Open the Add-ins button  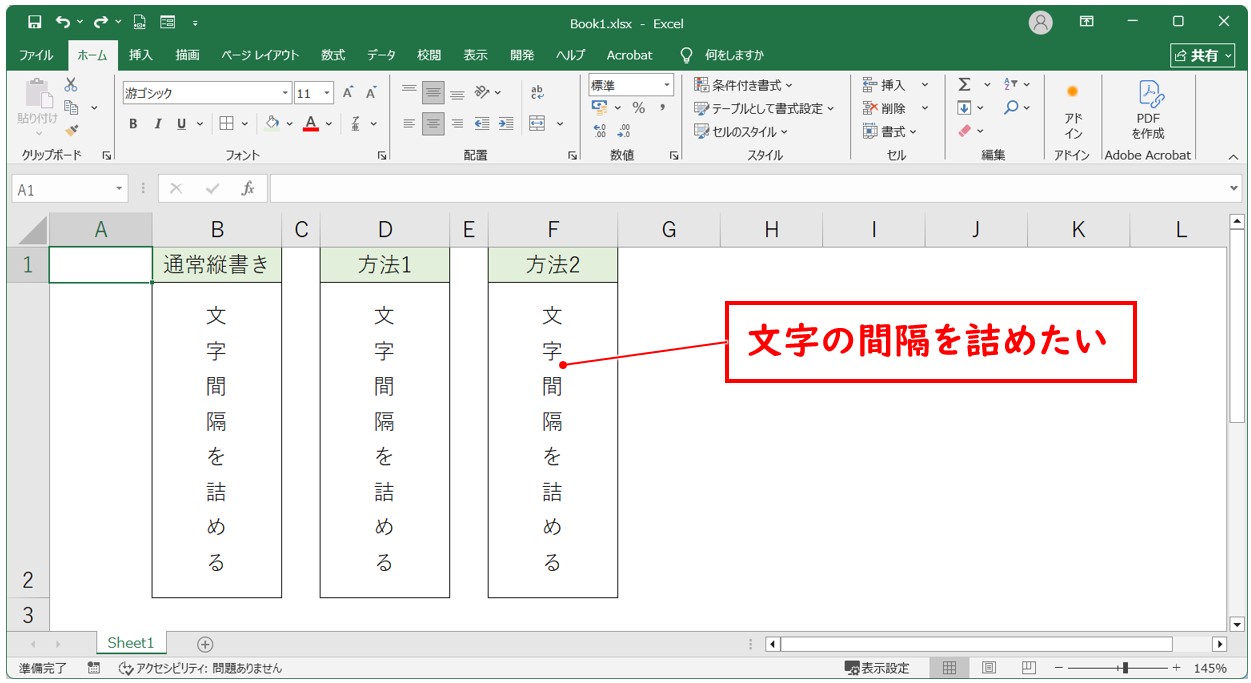pyautogui.click(x=1073, y=112)
